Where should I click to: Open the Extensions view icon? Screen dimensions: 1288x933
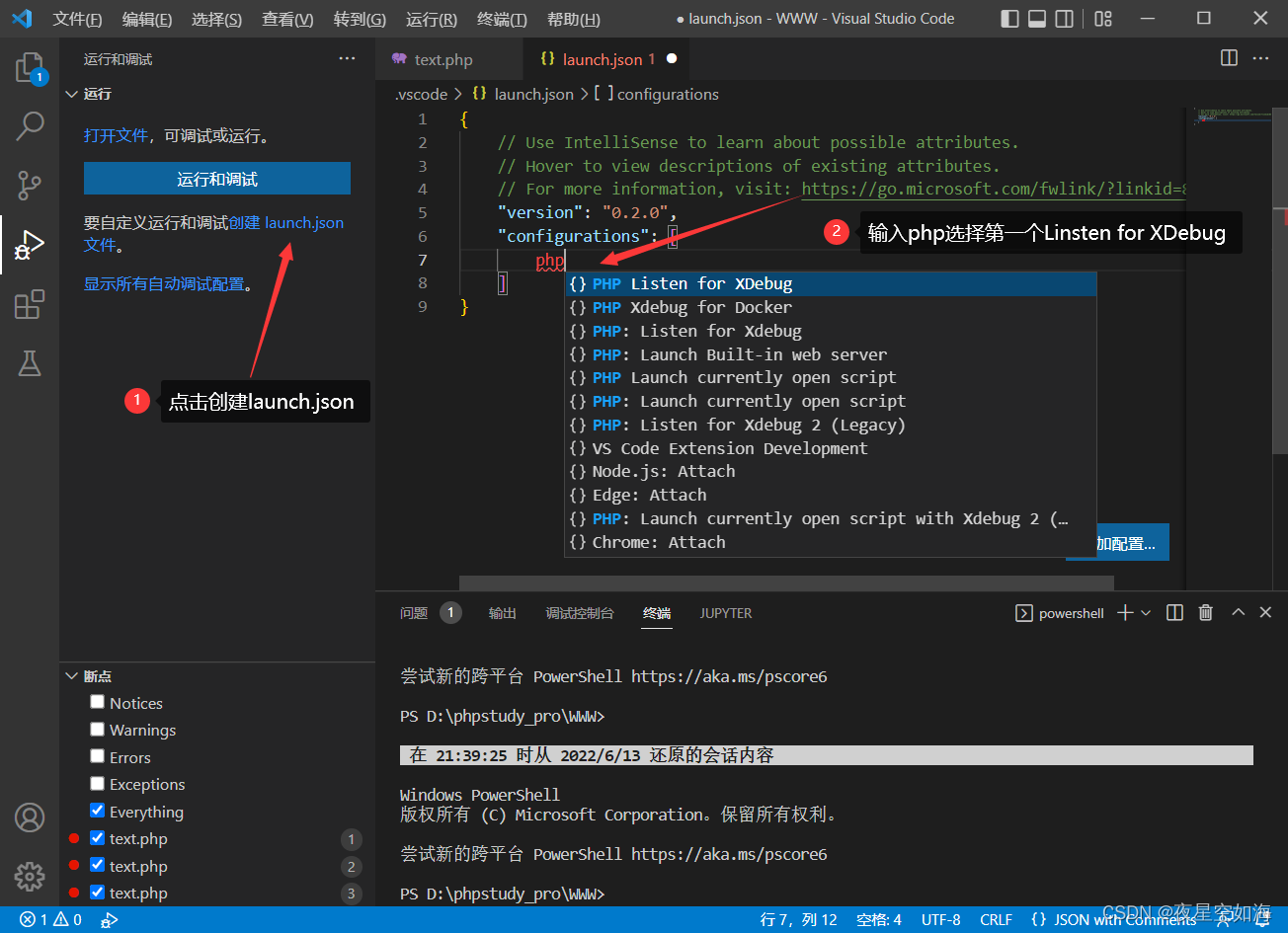[30, 305]
